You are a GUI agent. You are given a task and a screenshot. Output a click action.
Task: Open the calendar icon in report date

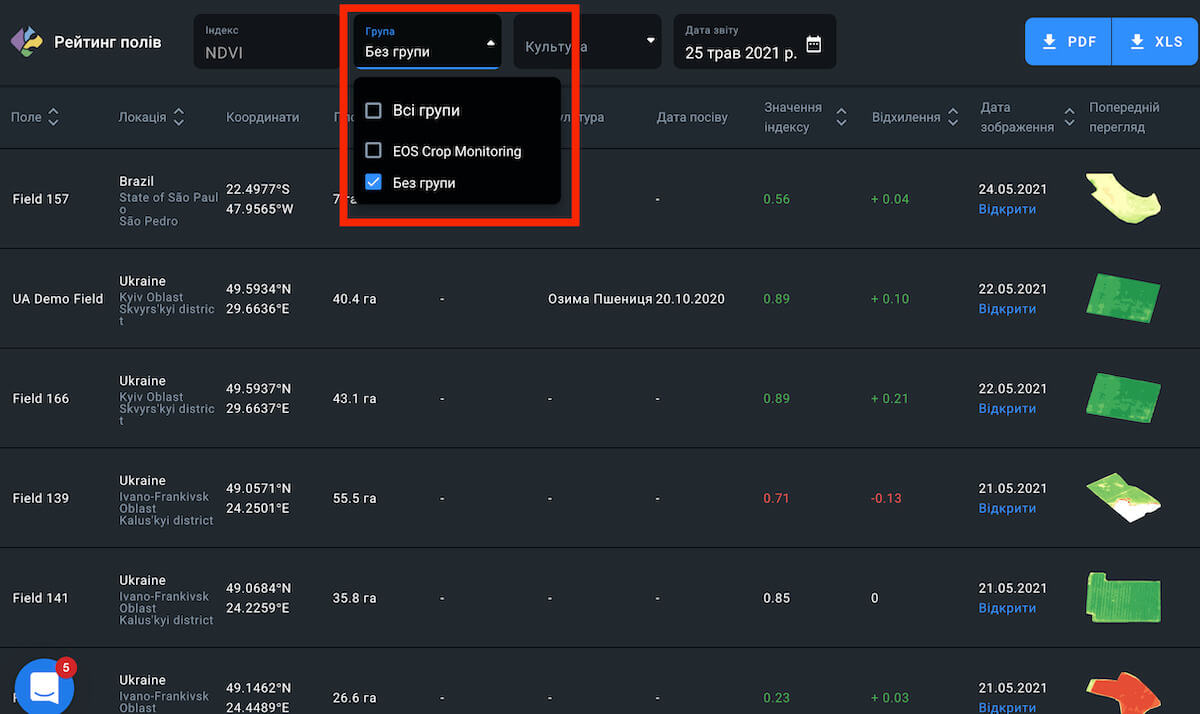click(814, 44)
